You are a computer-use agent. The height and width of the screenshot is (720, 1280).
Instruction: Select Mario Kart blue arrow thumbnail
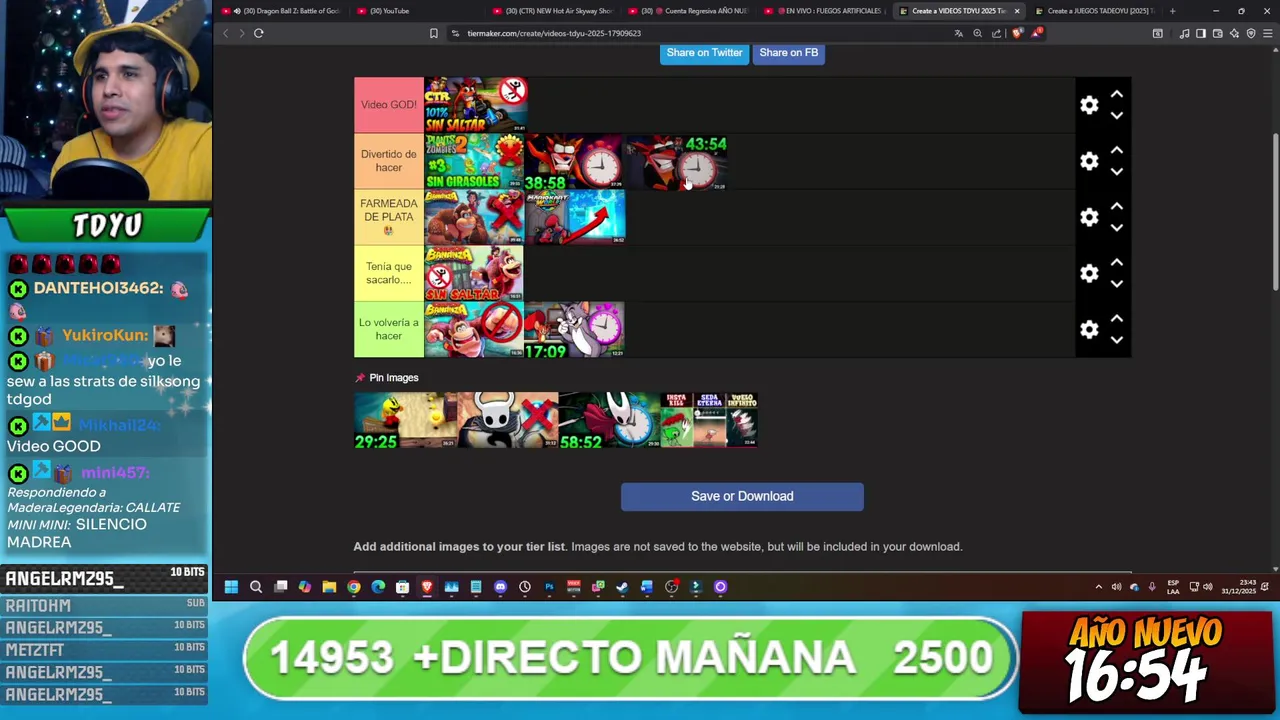pyautogui.click(x=575, y=217)
